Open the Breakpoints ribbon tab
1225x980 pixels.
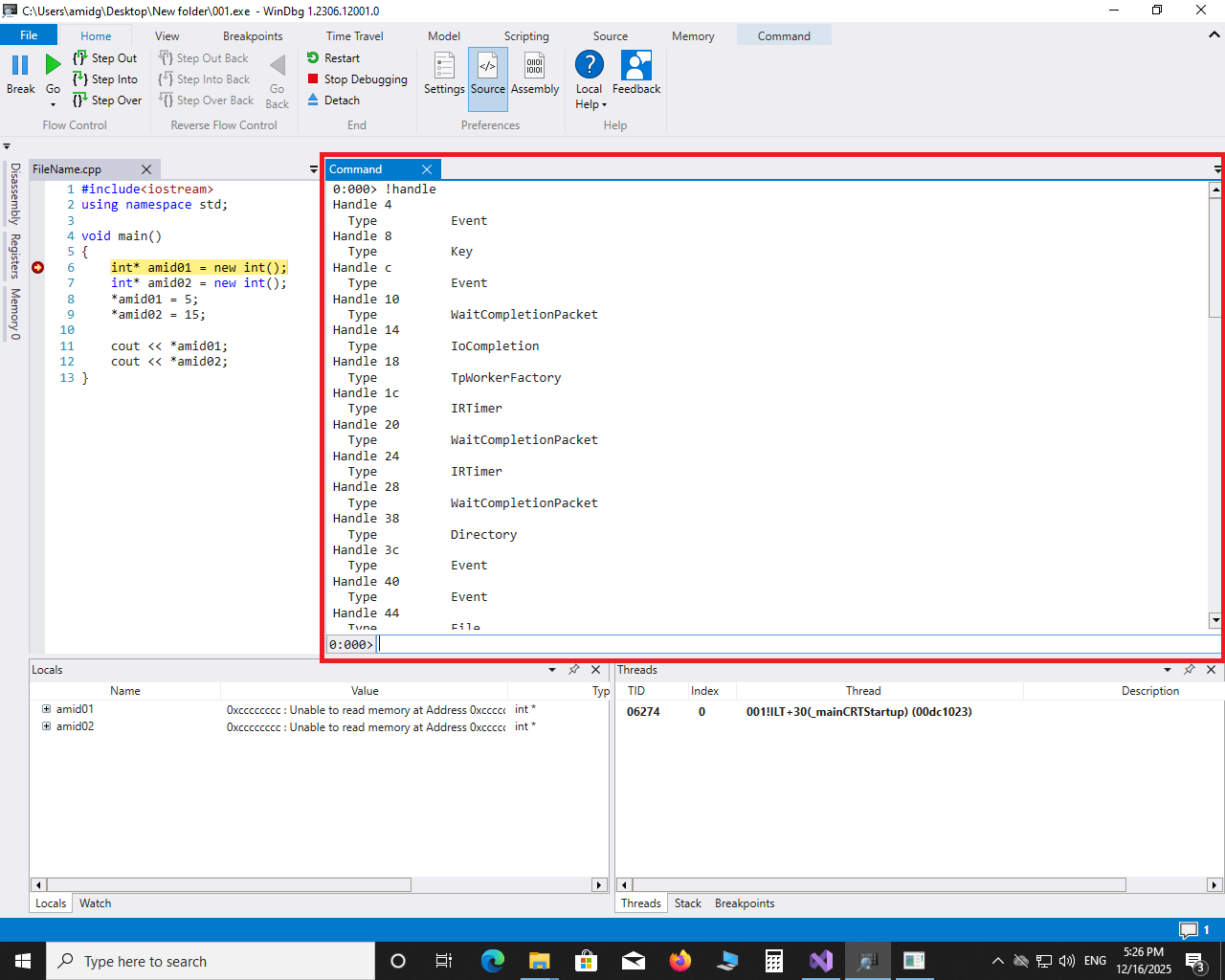(x=253, y=36)
